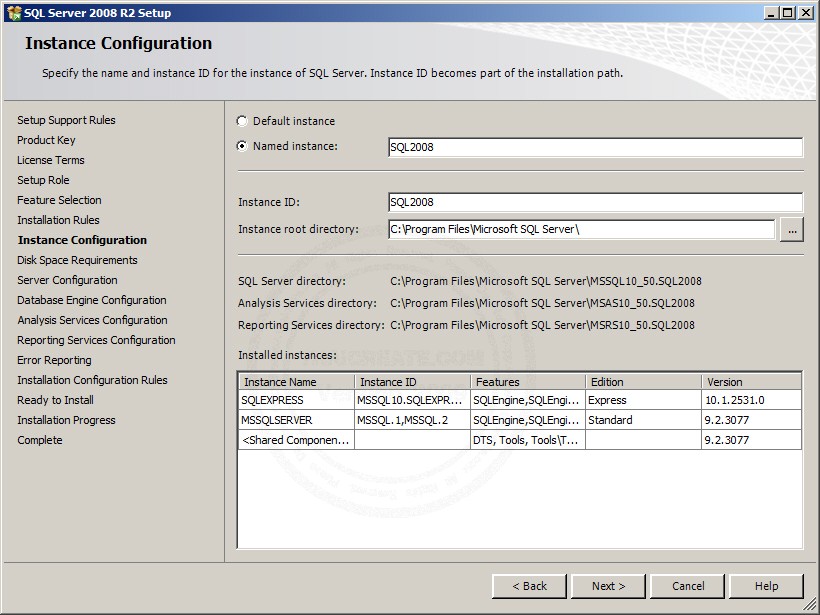The height and width of the screenshot is (615, 820).
Task: Click the DTS, Tools features cell
Action: click(x=528, y=440)
